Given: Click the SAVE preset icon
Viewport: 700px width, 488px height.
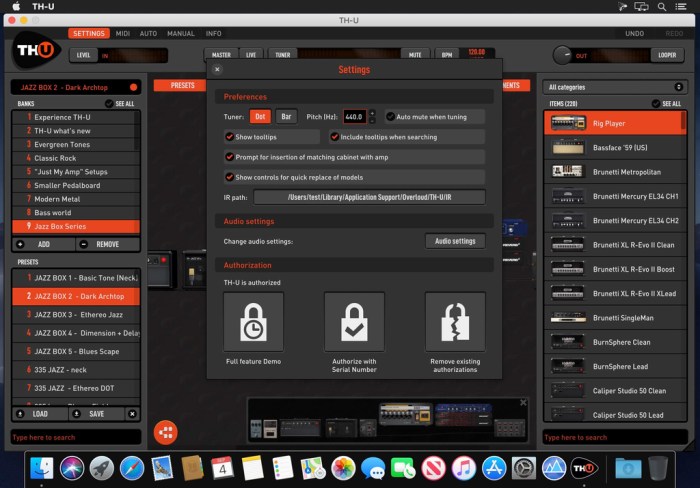Looking at the screenshot, I should [76, 414].
